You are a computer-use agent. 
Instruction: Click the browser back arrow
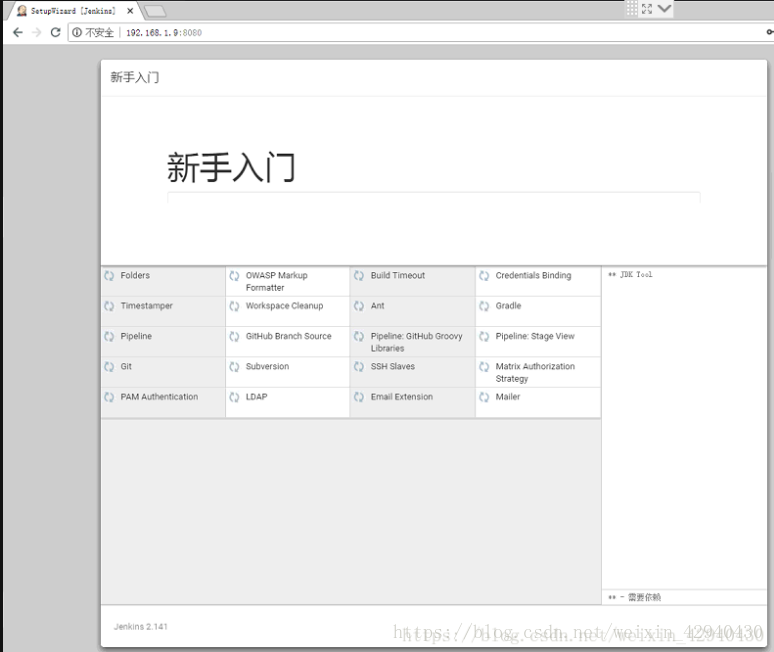(18, 33)
